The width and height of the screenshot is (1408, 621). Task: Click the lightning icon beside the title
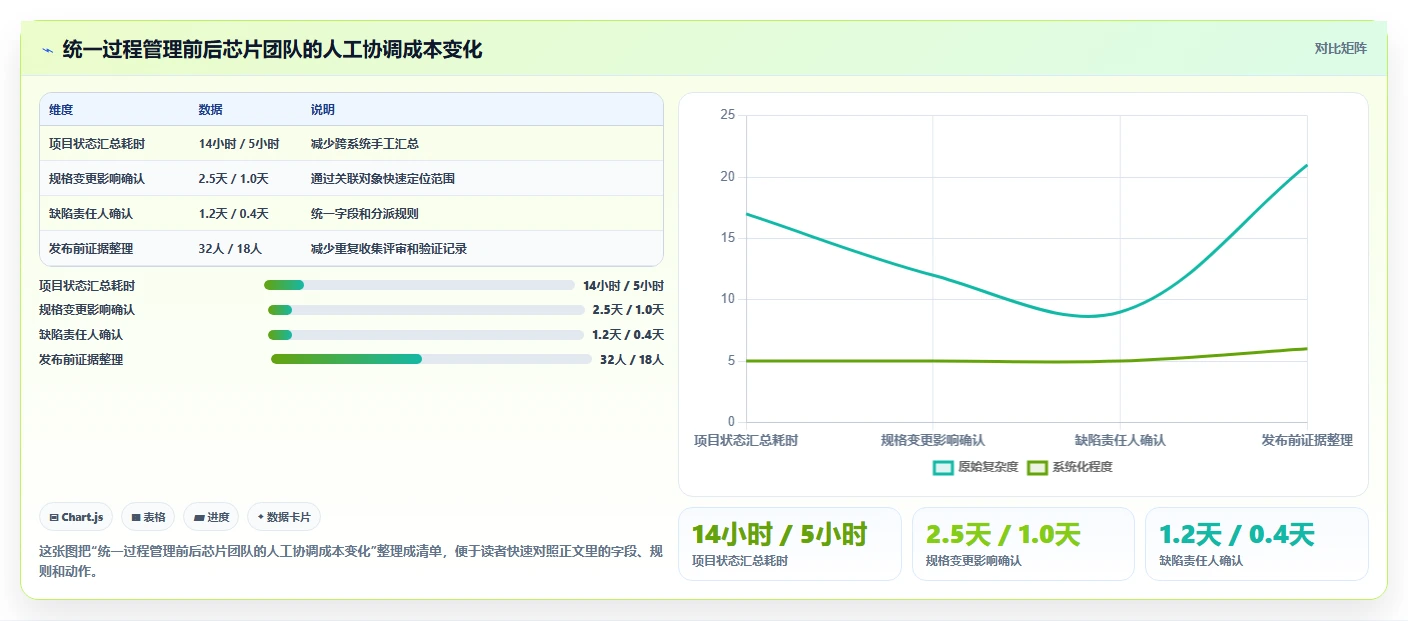coord(47,50)
